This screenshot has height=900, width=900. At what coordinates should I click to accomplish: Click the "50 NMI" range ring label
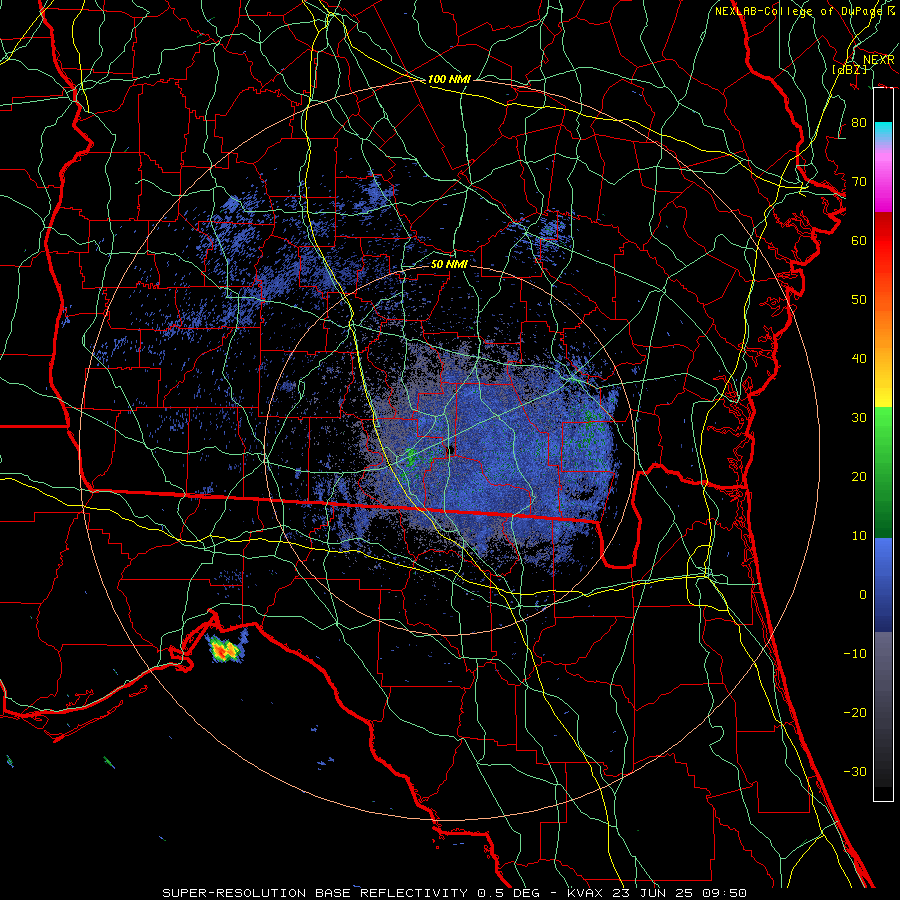(x=449, y=264)
